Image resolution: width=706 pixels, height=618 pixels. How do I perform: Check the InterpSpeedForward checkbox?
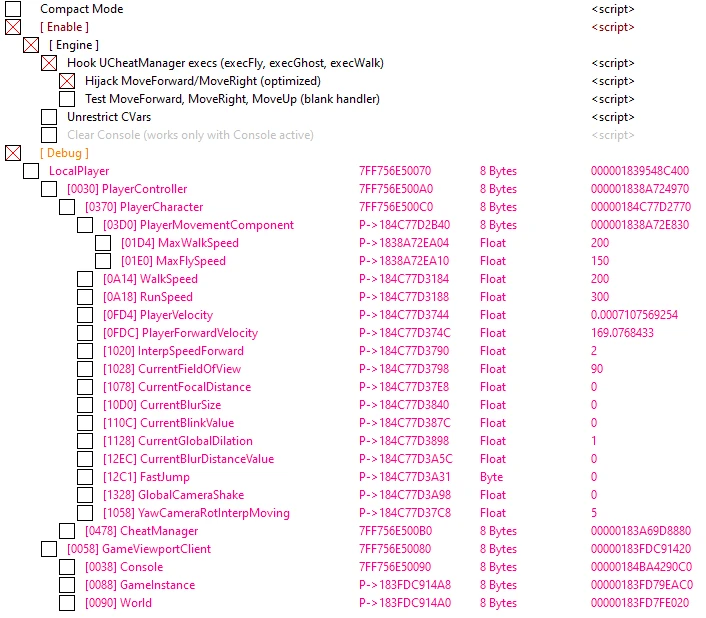[x=85, y=351]
